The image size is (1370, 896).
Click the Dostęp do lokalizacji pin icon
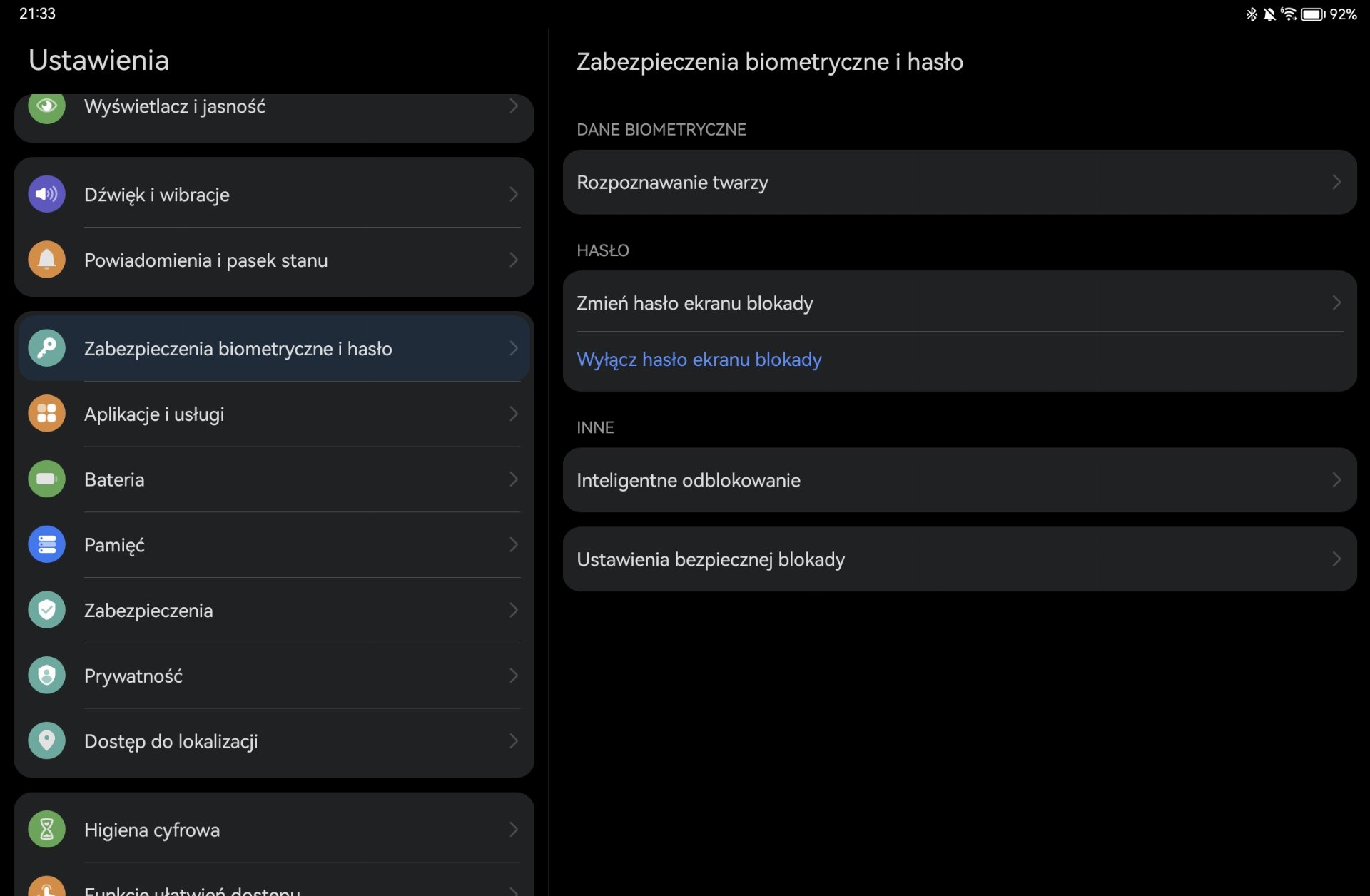pyautogui.click(x=46, y=741)
